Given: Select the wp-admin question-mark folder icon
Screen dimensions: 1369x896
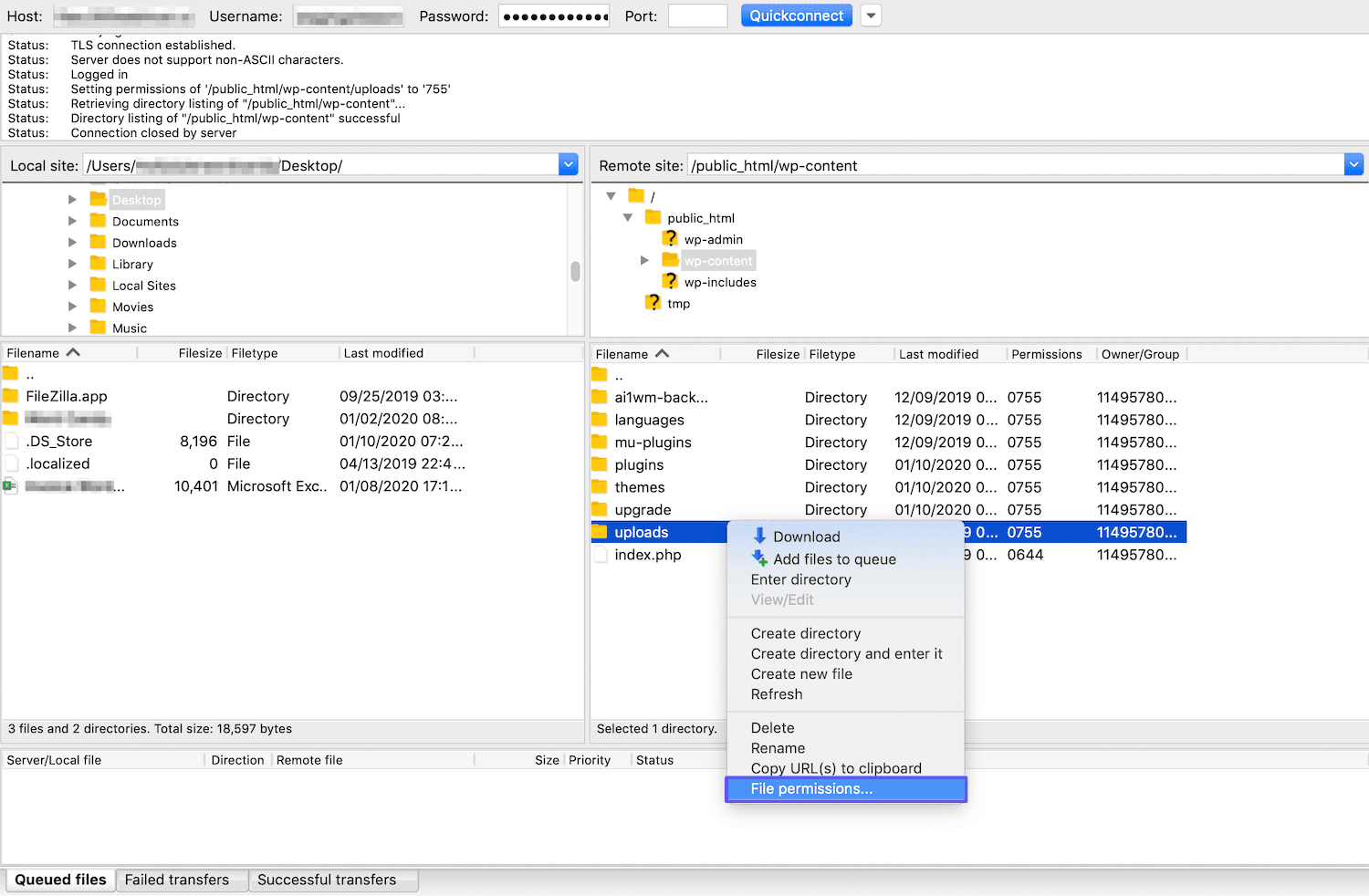Looking at the screenshot, I should 669,238.
